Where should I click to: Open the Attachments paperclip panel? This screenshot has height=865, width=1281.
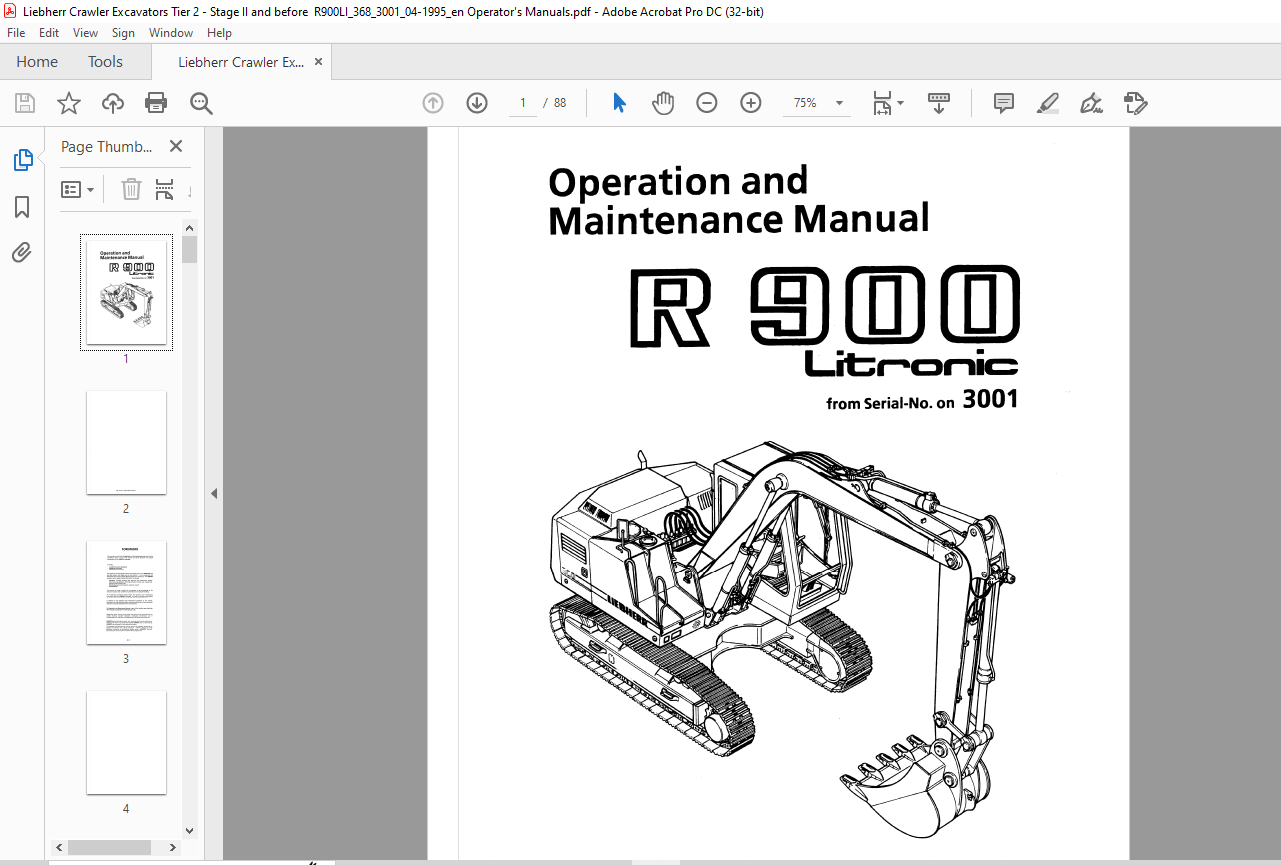(x=22, y=252)
